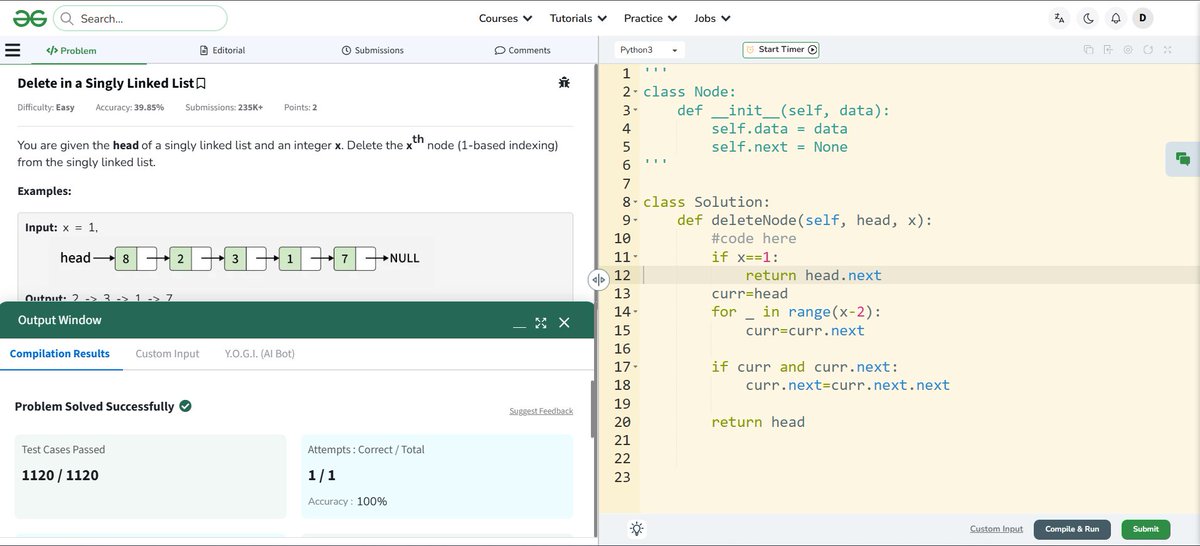Collapse the 'if x==1' fold at line 11
The width and height of the screenshot is (1200, 546).
click(x=636, y=258)
